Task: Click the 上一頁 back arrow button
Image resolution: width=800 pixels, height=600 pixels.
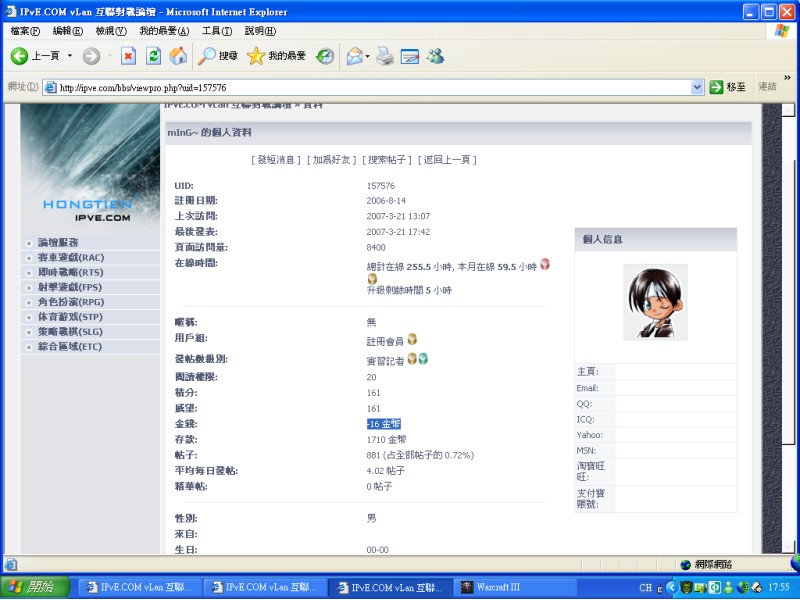Action: coord(35,57)
